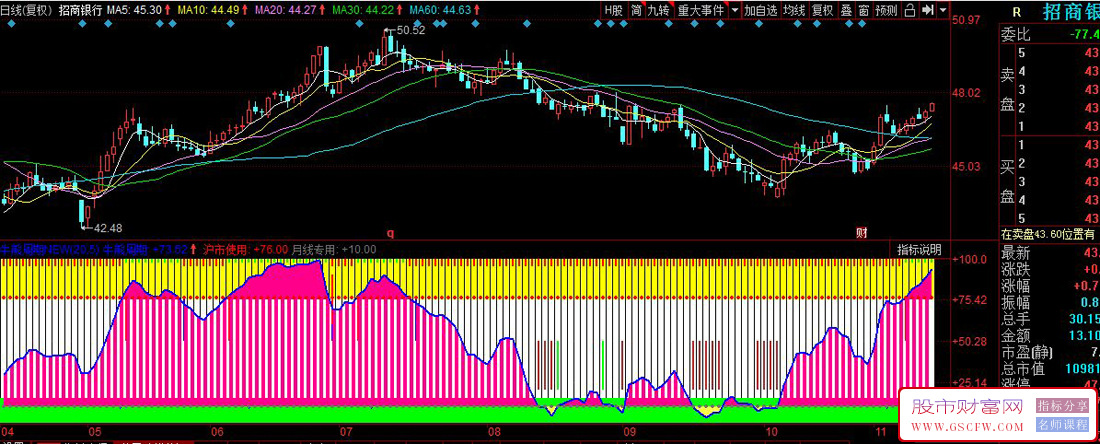
Task: Click the 日线(复权) period label
Action: (x=27, y=11)
